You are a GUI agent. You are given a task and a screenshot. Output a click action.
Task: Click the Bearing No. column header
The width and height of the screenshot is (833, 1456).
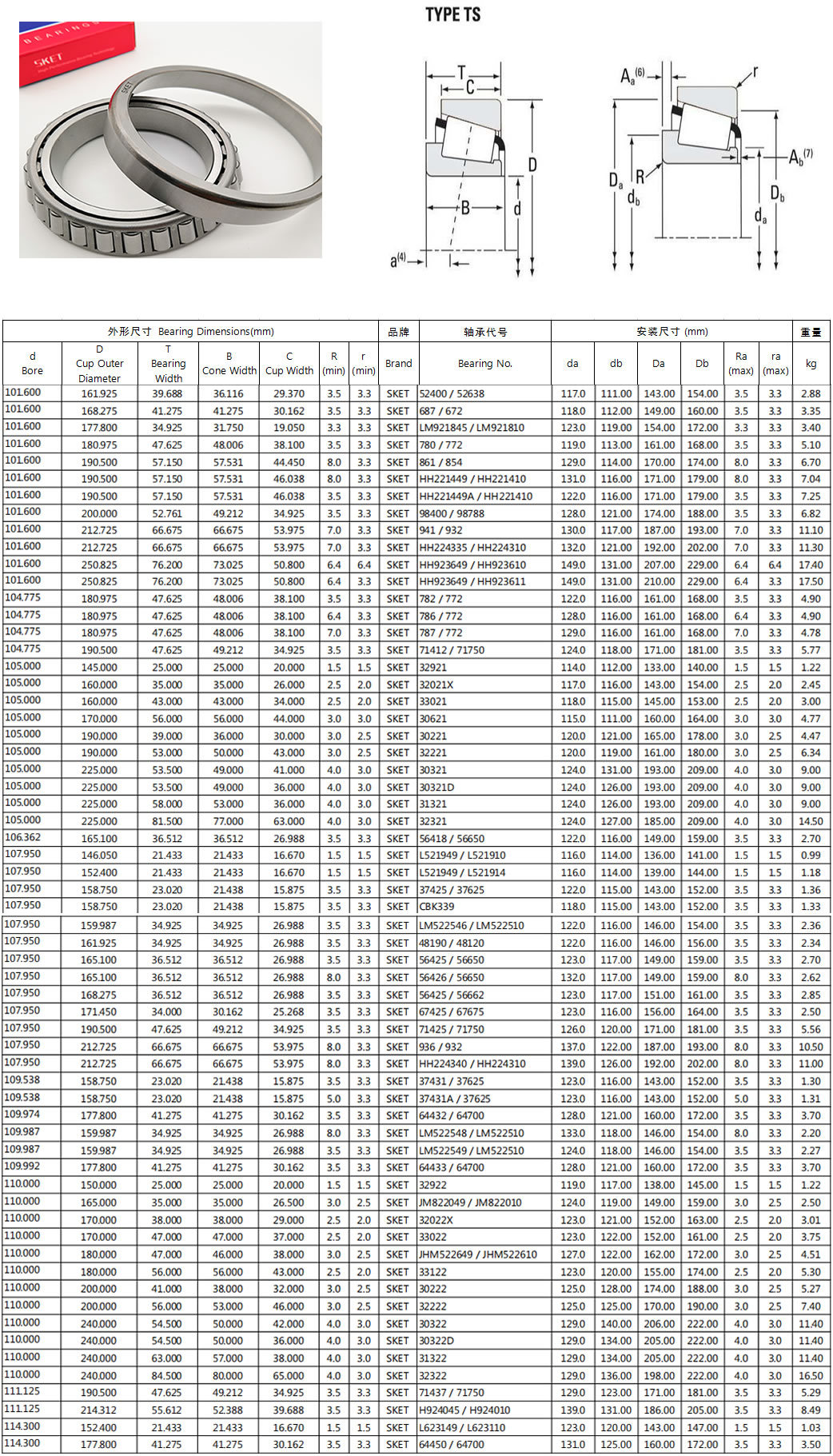pos(484,364)
